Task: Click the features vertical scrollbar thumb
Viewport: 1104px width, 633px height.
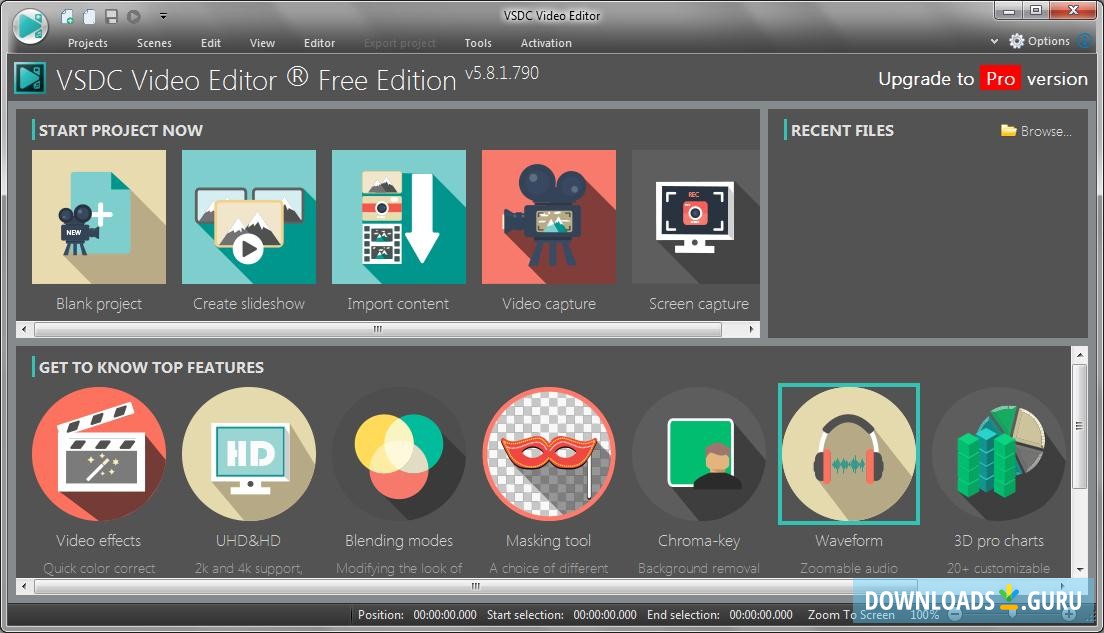Action: (x=1079, y=425)
